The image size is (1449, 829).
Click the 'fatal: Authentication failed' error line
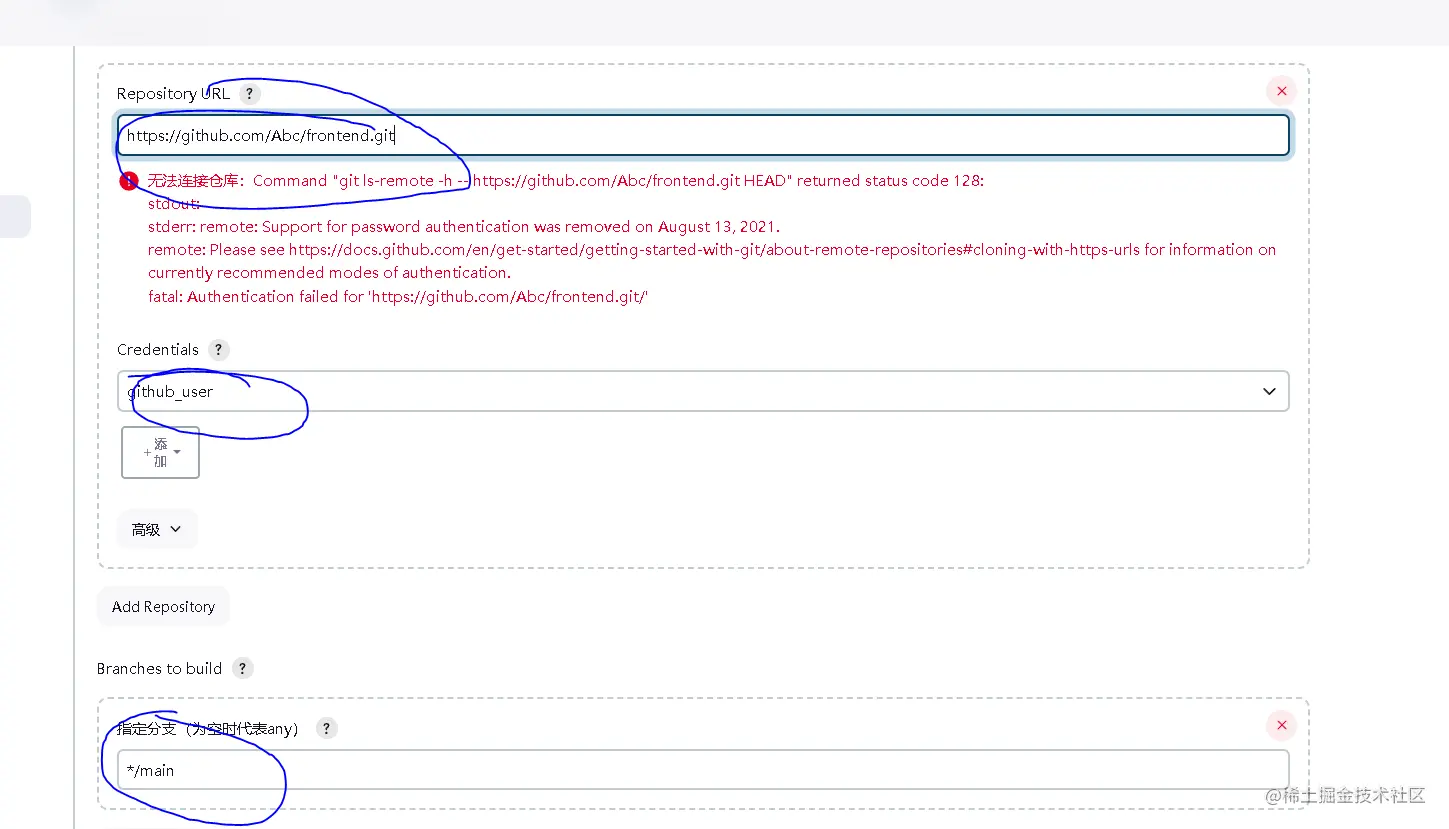398,296
